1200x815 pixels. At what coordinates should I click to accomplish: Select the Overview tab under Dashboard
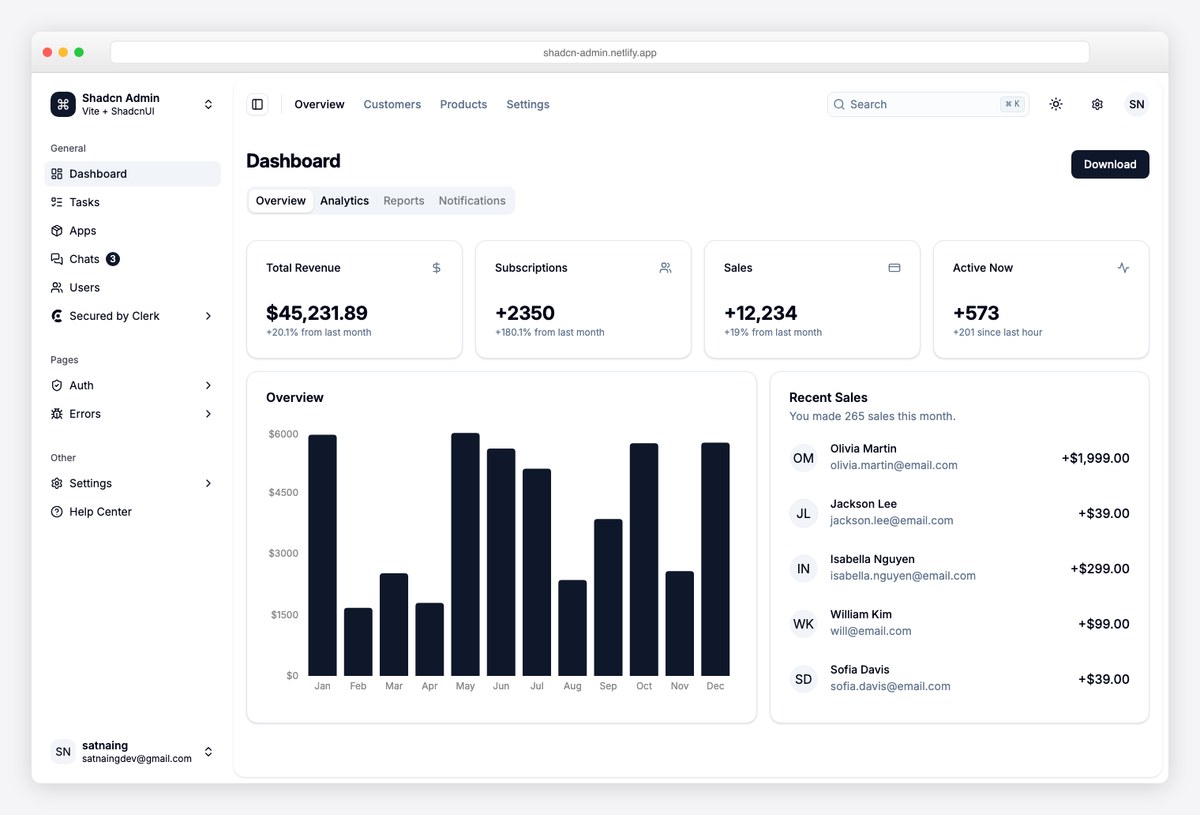[281, 201]
